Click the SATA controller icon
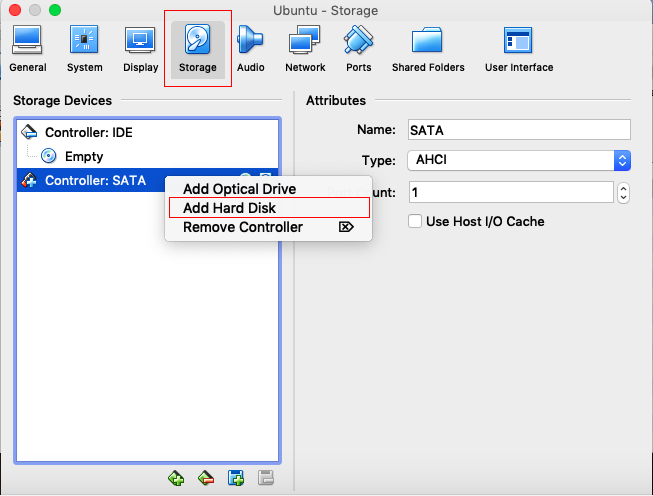653x496 pixels. coord(29,180)
